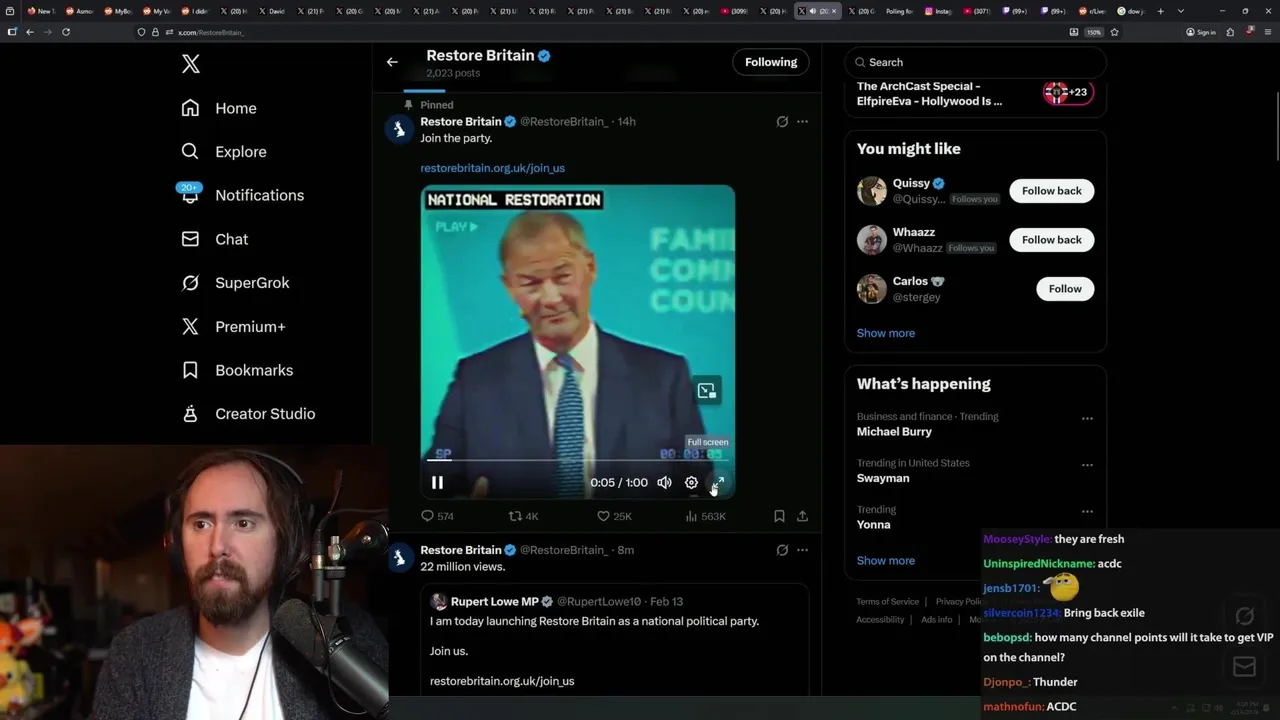Screen dimensions: 1280x720
Task: Pause the Restore Britain video
Action: [437, 482]
